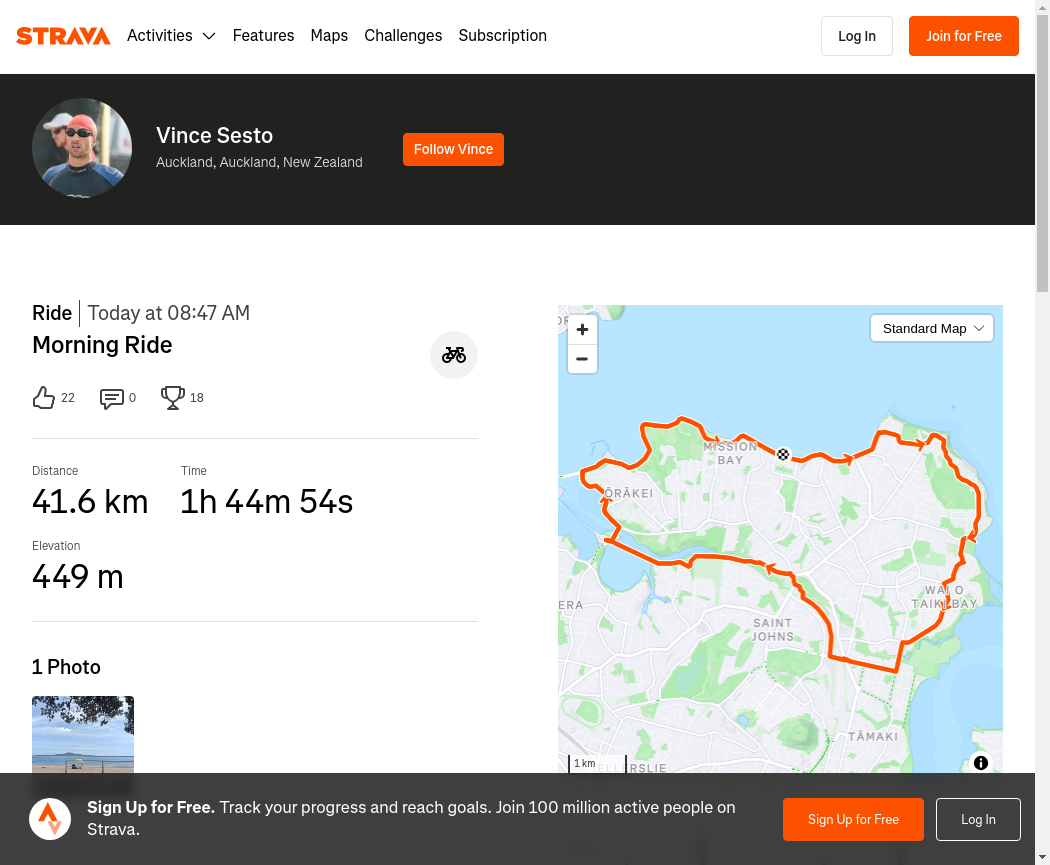Open the Standard Map style dropdown
This screenshot has width=1050, height=865.
931,329
